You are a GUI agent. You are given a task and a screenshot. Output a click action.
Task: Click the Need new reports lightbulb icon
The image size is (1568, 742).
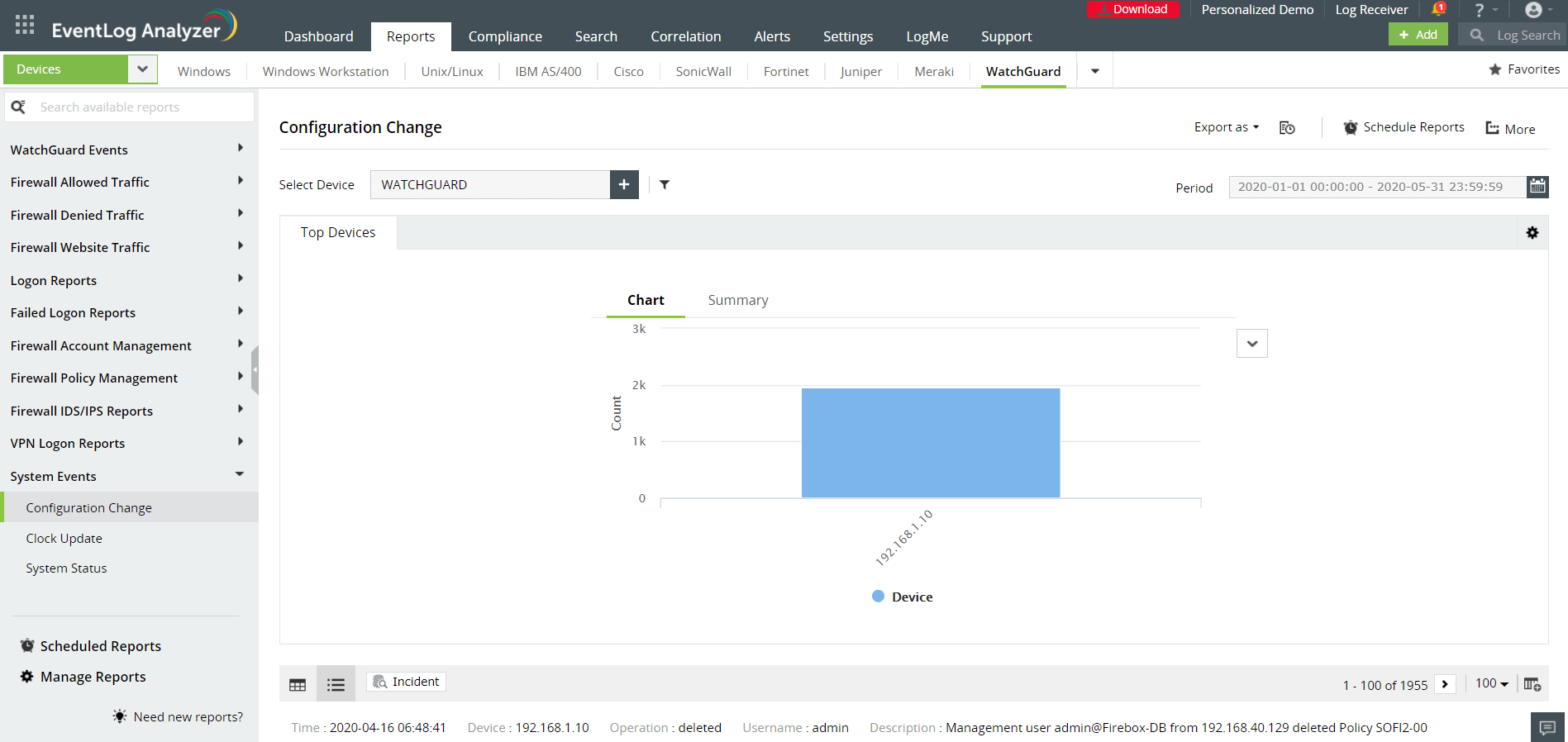pyautogui.click(x=120, y=716)
